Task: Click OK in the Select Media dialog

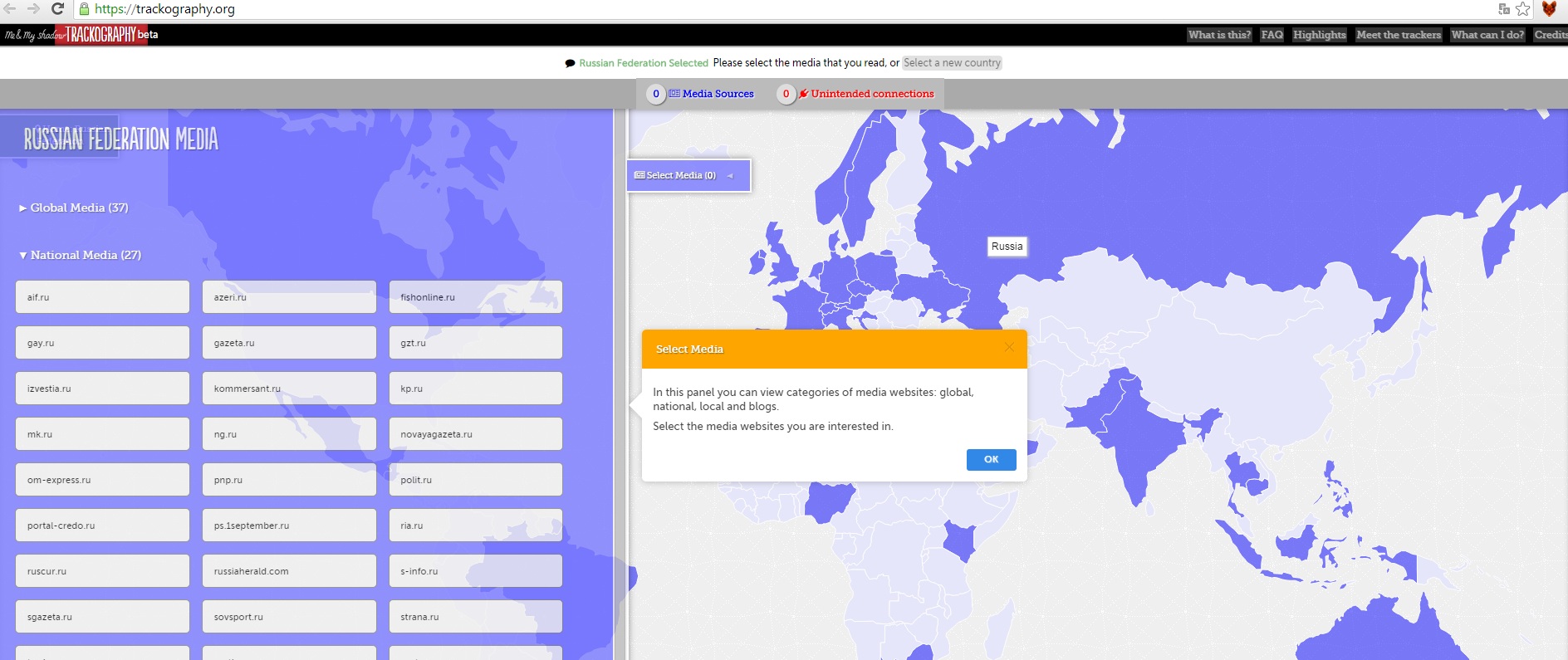Action: pyautogui.click(x=992, y=460)
